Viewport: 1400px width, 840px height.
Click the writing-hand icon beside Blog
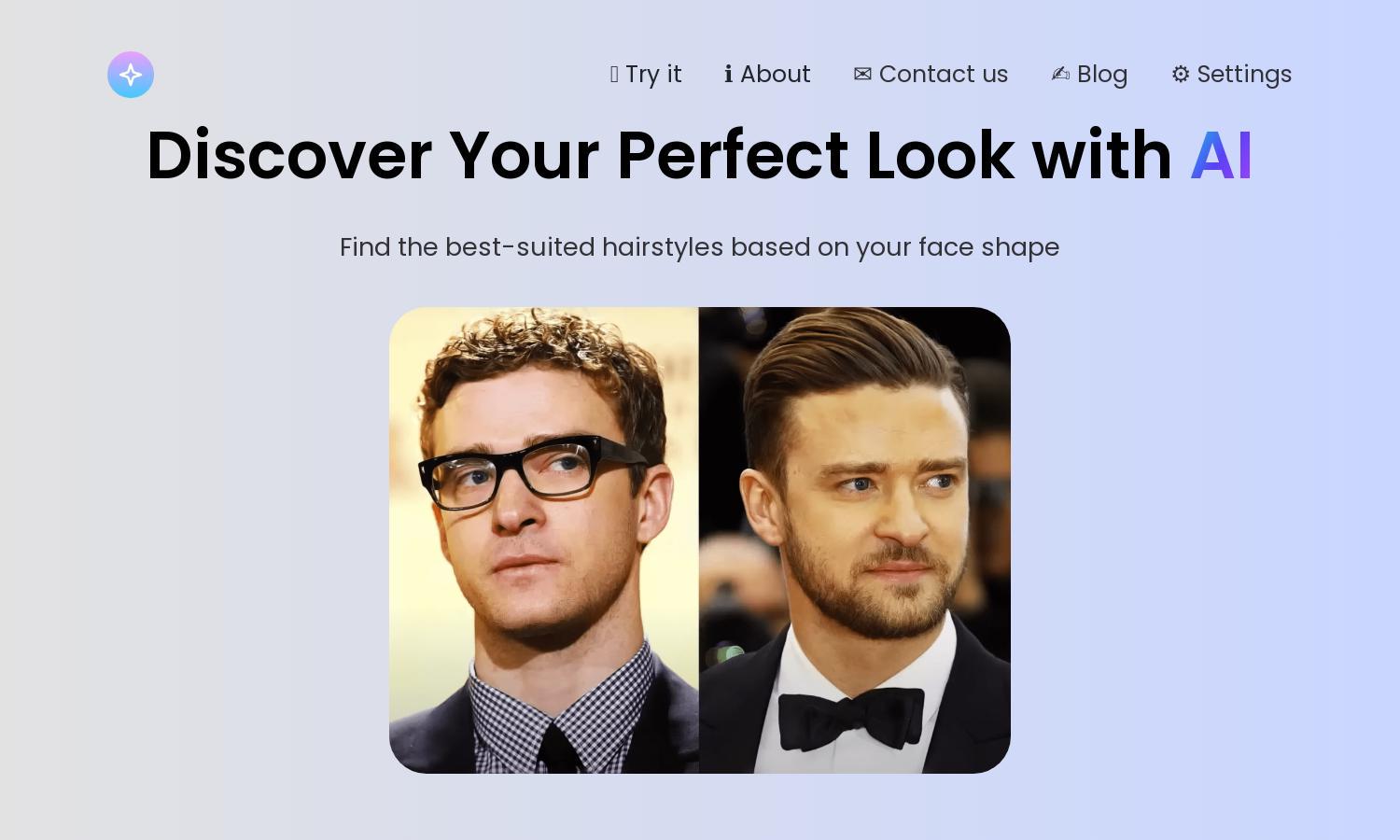coord(1060,75)
